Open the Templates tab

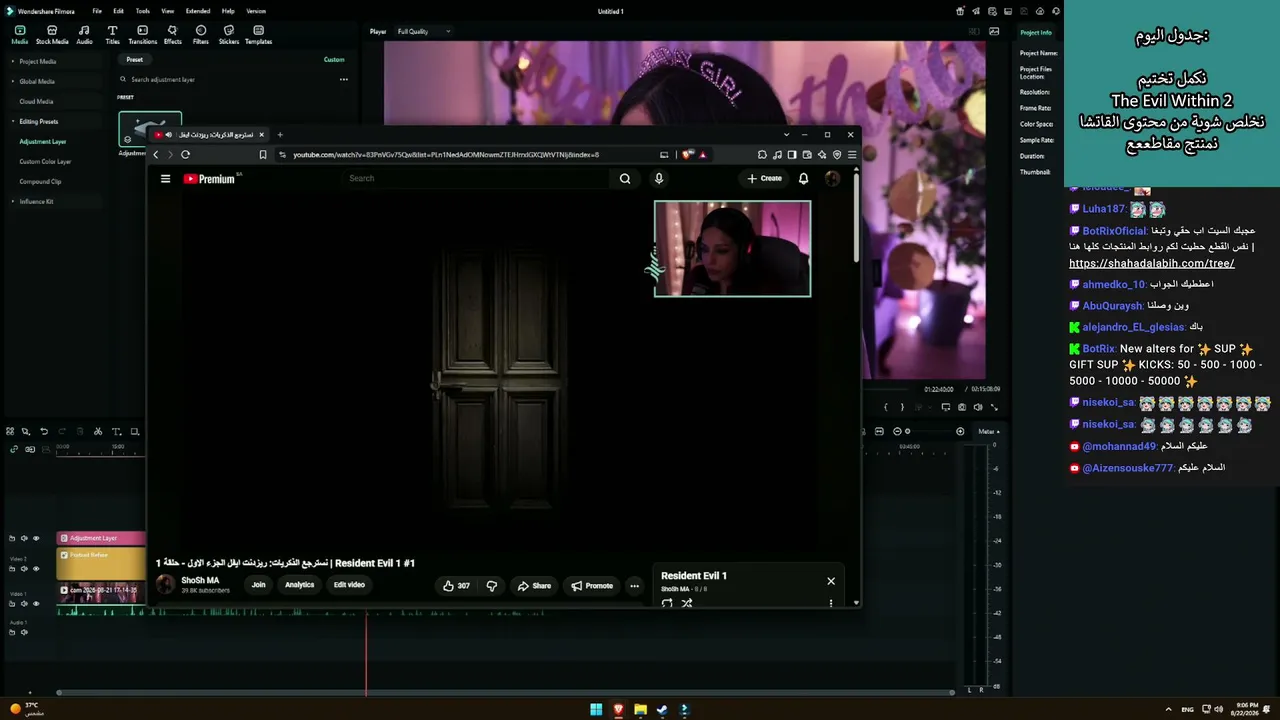point(258,35)
